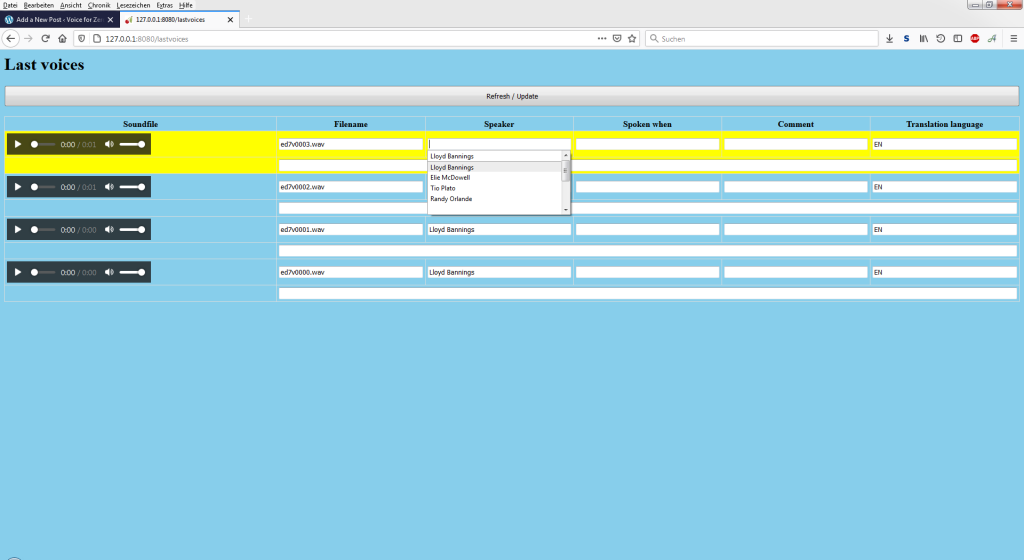Play the ed7v0003.wav audio clip

pyautogui.click(x=18, y=144)
